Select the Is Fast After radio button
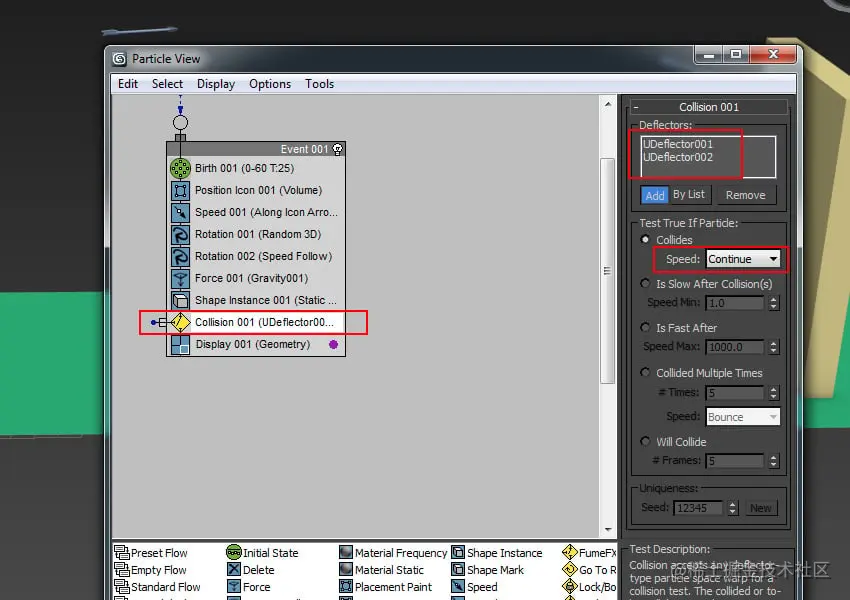The image size is (850, 600). (x=645, y=327)
